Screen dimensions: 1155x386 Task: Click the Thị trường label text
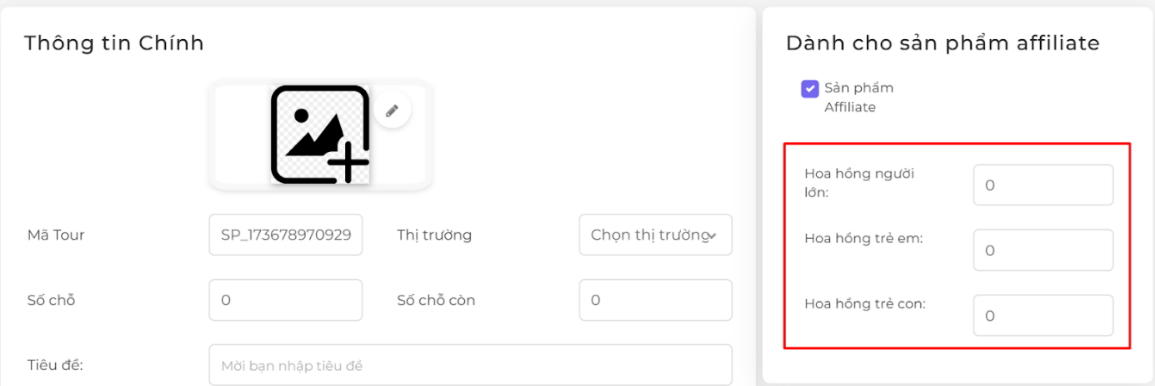(x=435, y=235)
